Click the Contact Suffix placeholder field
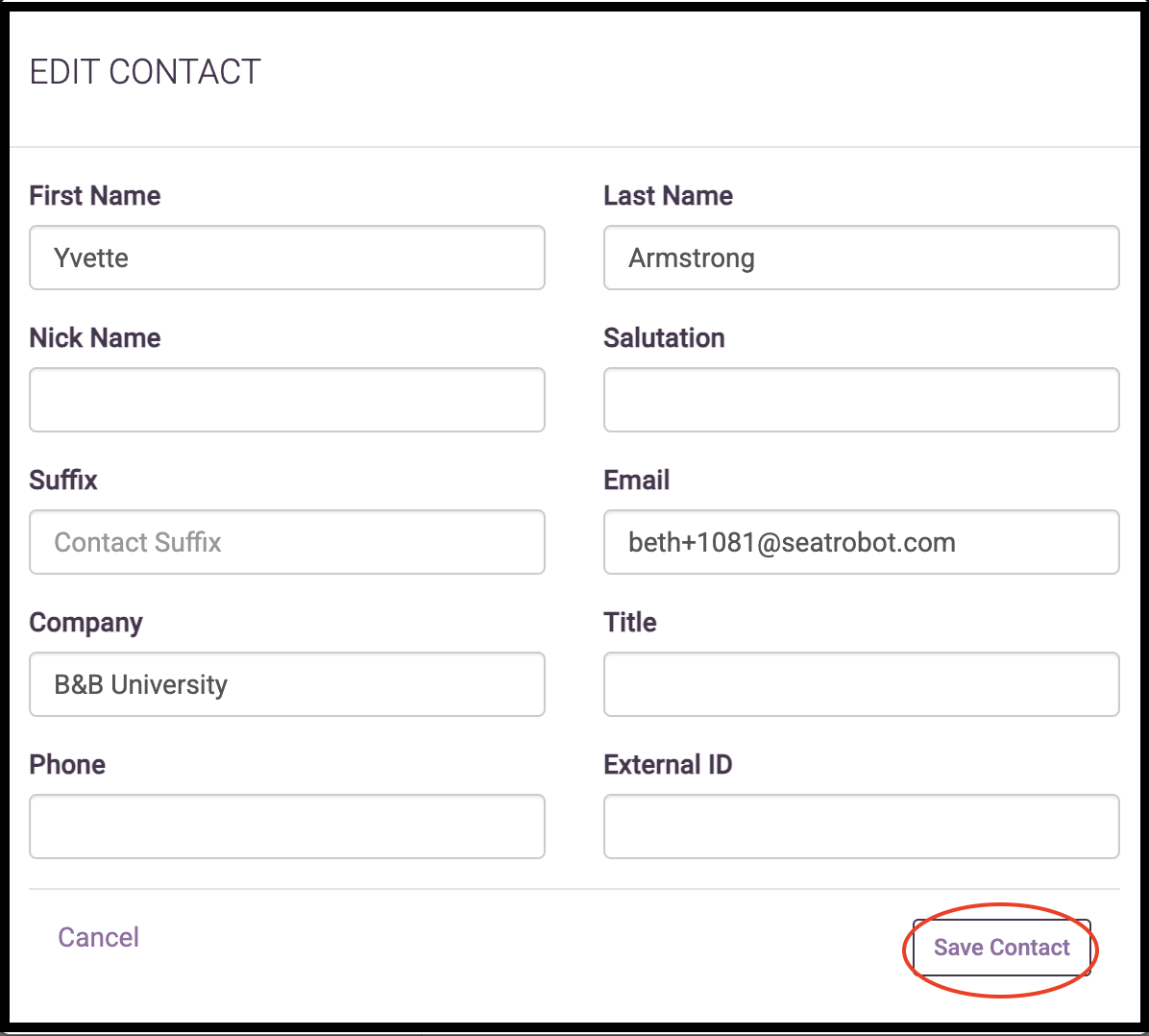 (x=287, y=542)
